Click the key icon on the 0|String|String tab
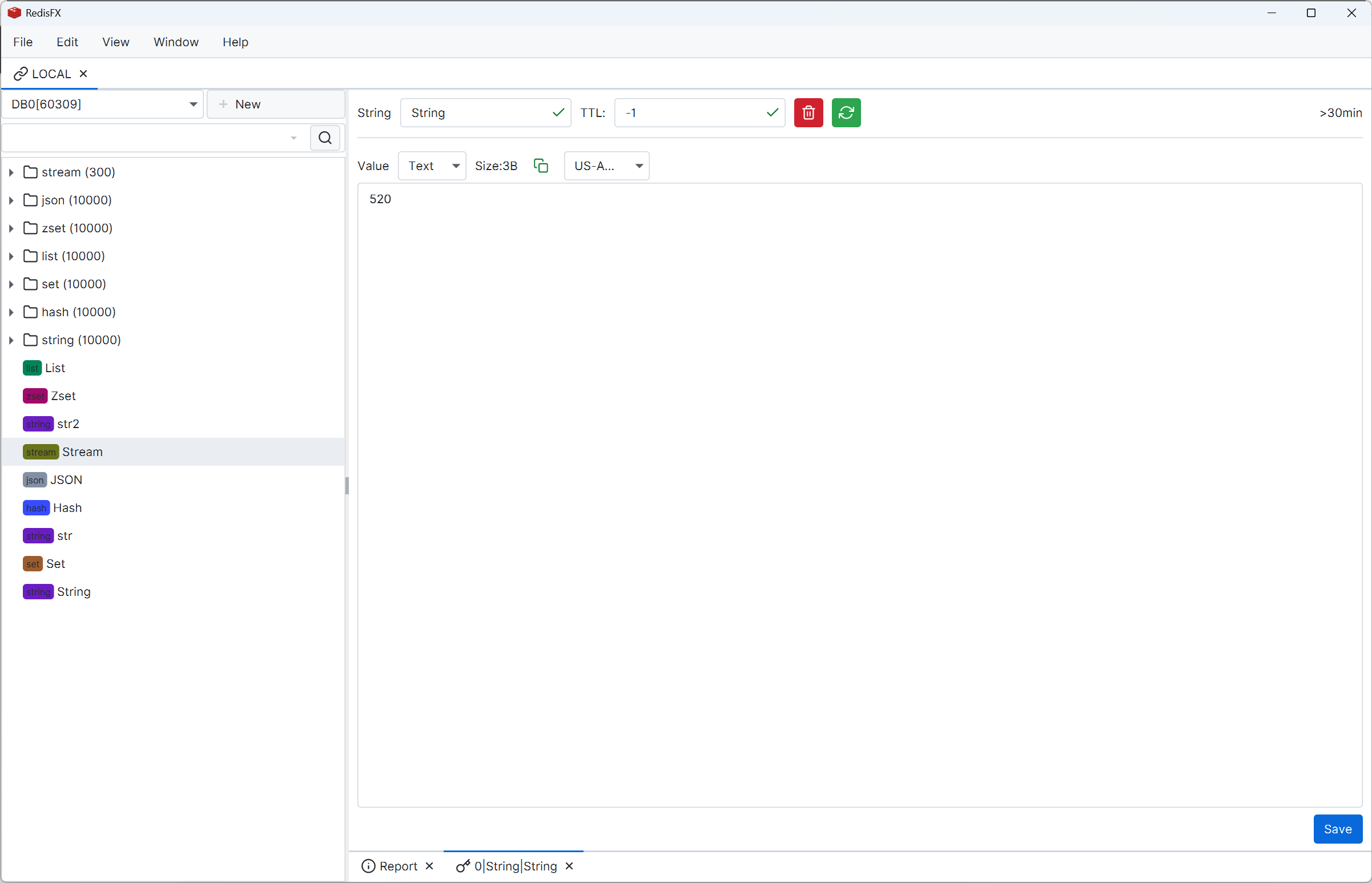 462,866
